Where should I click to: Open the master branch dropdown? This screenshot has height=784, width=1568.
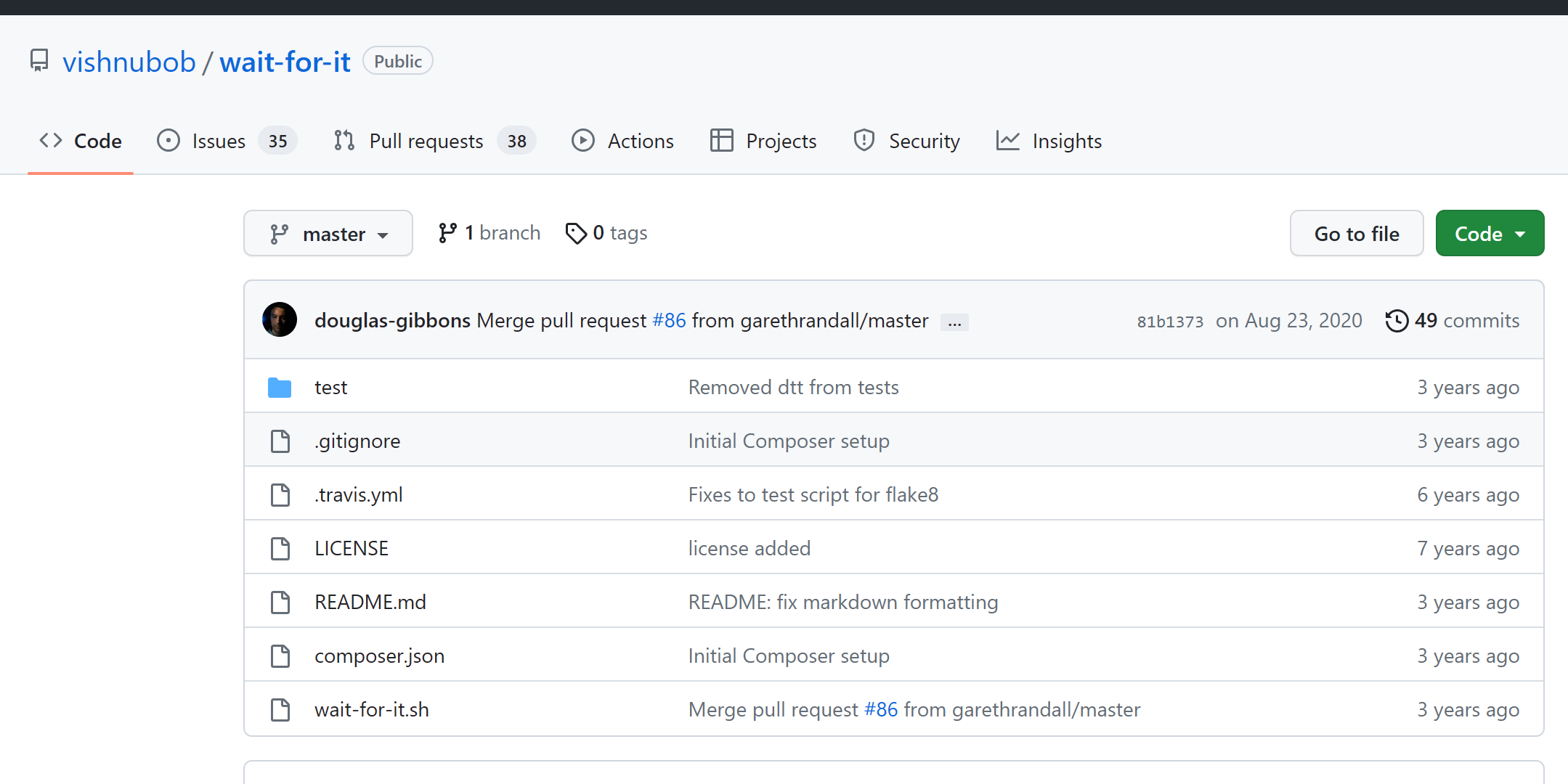tap(328, 233)
